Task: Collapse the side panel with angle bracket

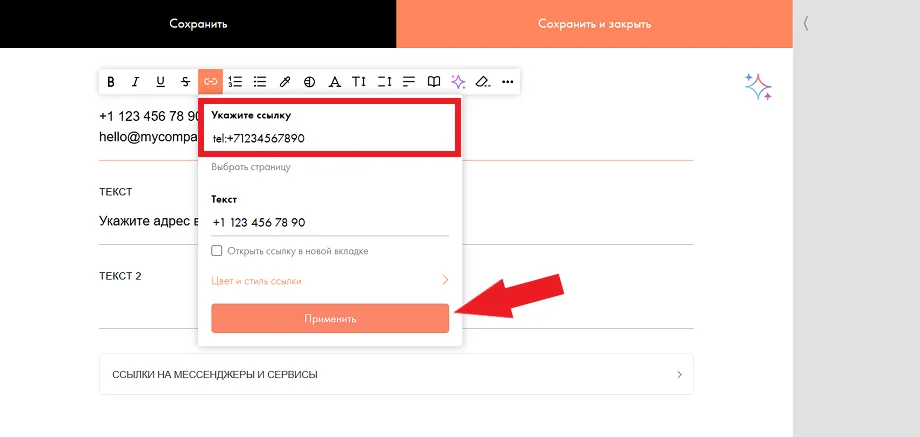Action: [x=806, y=23]
